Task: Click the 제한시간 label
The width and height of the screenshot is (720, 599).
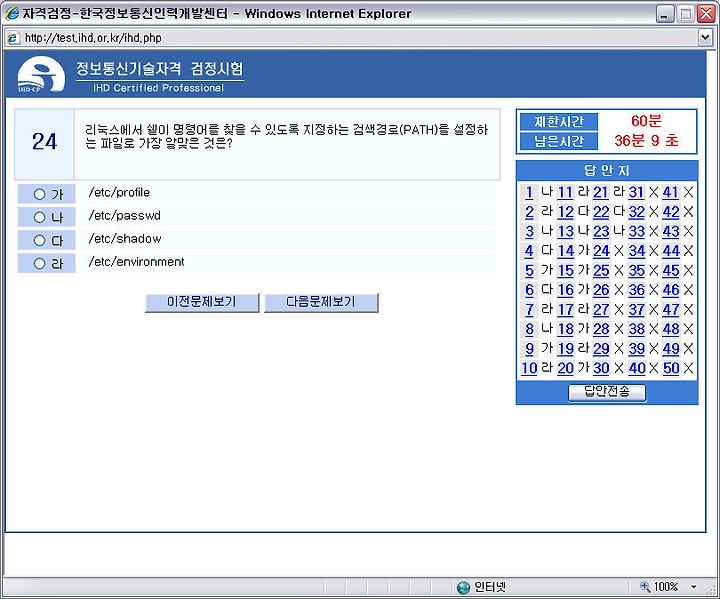Action: (558, 122)
